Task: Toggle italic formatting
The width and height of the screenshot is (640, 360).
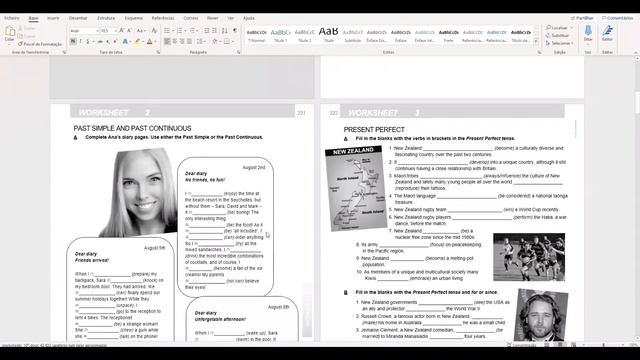Action: point(80,41)
